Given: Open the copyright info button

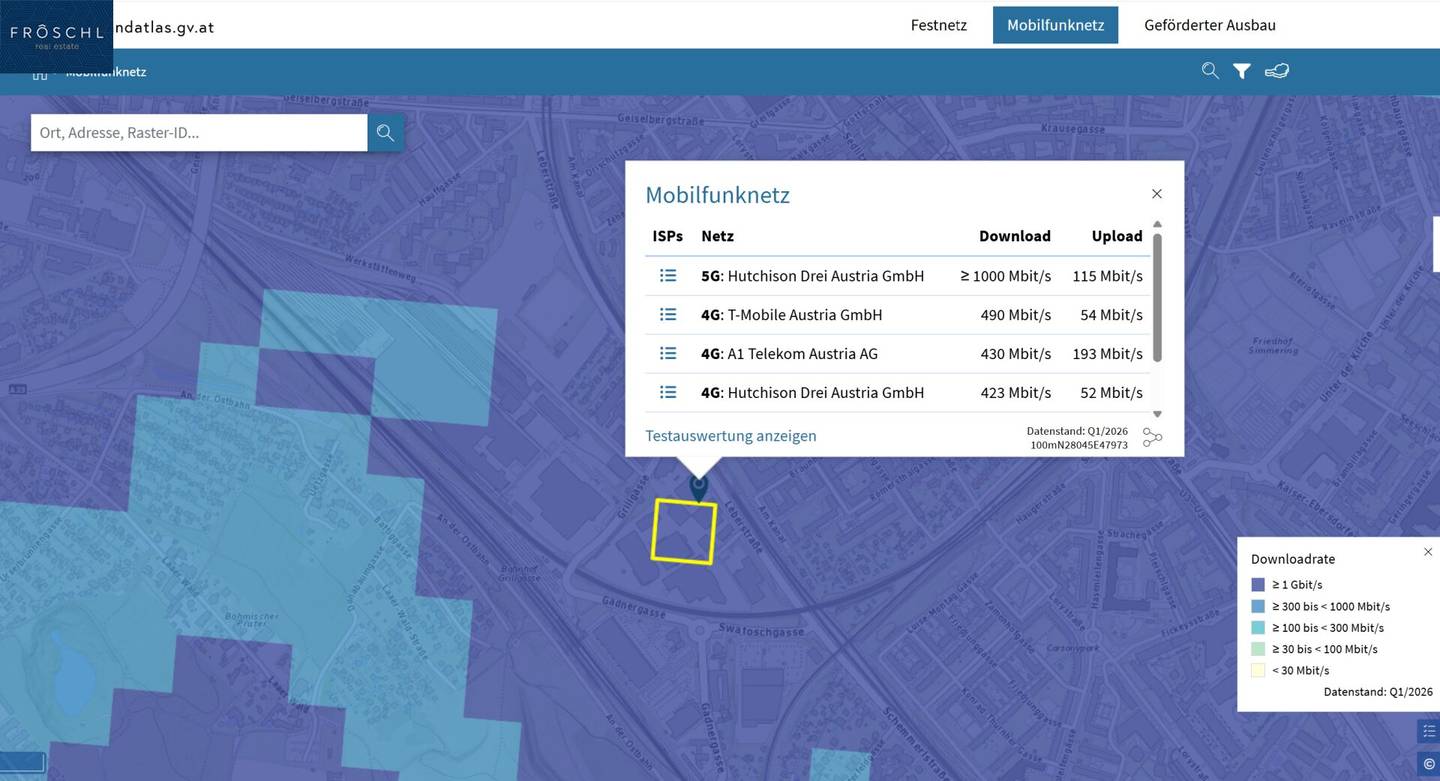Looking at the screenshot, I should pyautogui.click(x=1429, y=764).
